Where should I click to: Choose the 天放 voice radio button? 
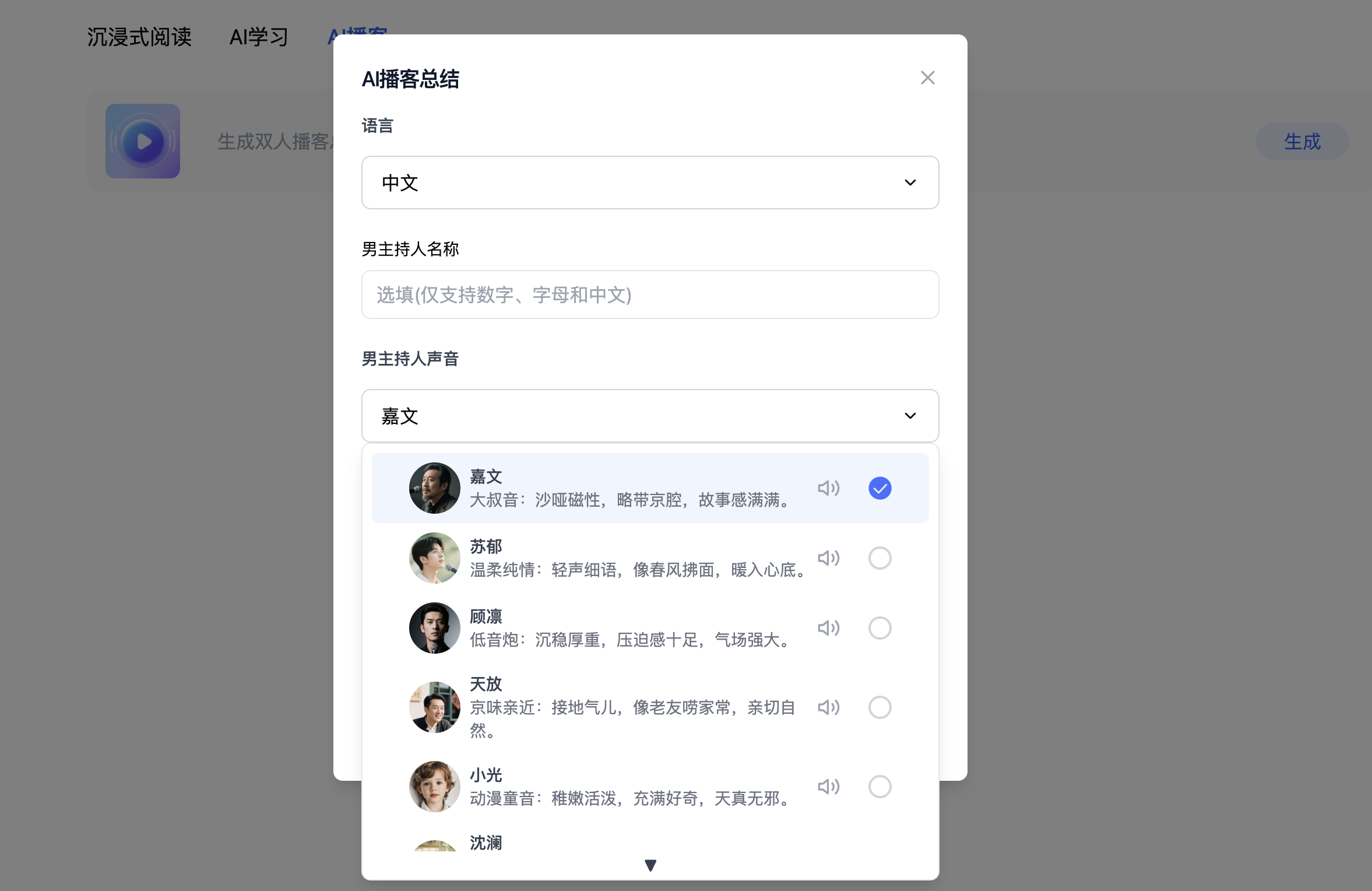pyautogui.click(x=880, y=707)
